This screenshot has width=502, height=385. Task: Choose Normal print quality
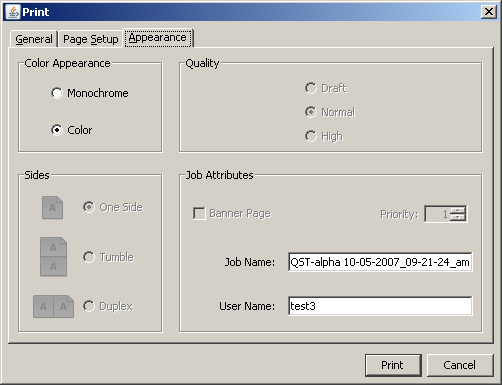pos(311,112)
